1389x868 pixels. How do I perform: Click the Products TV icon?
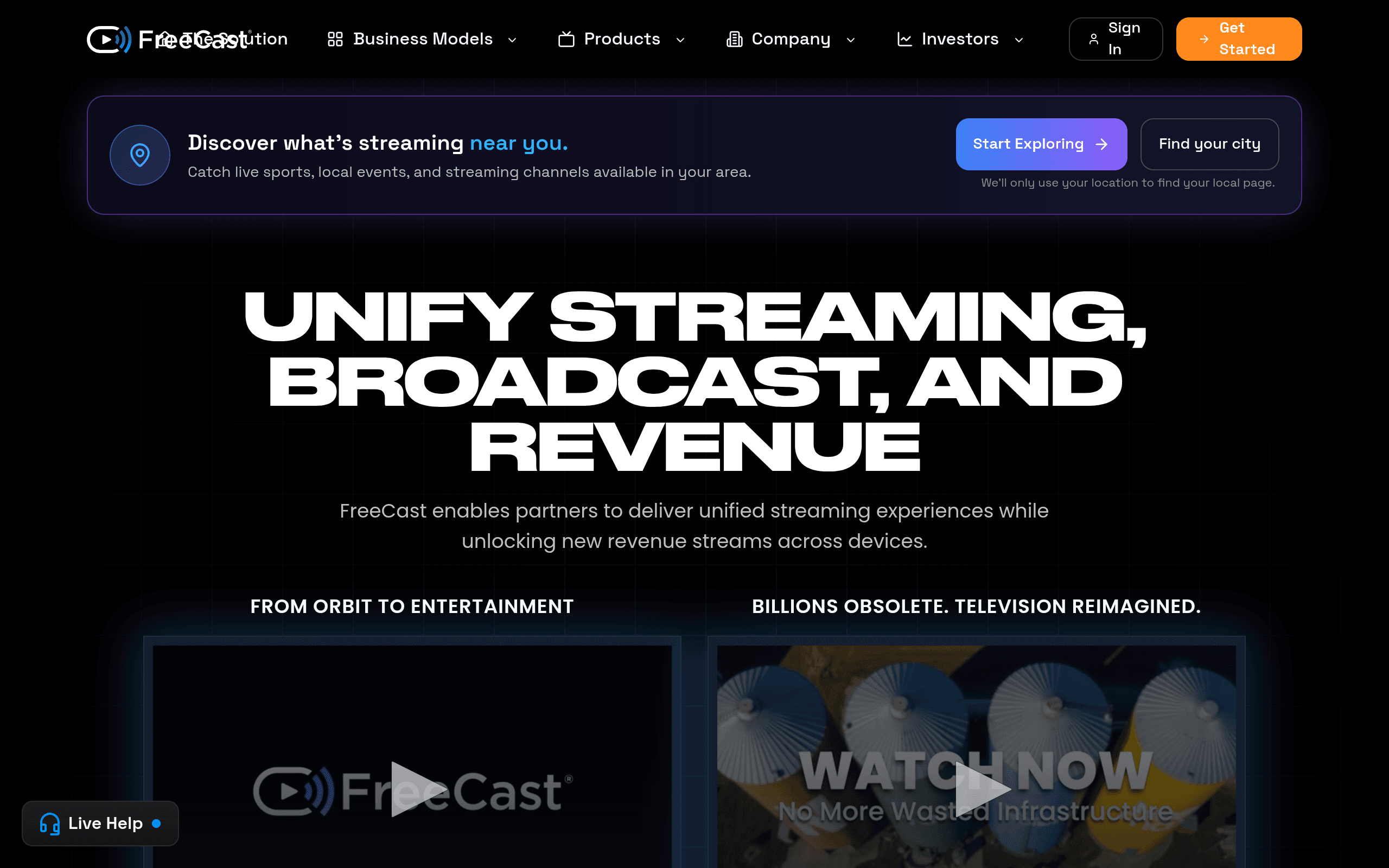click(x=566, y=39)
